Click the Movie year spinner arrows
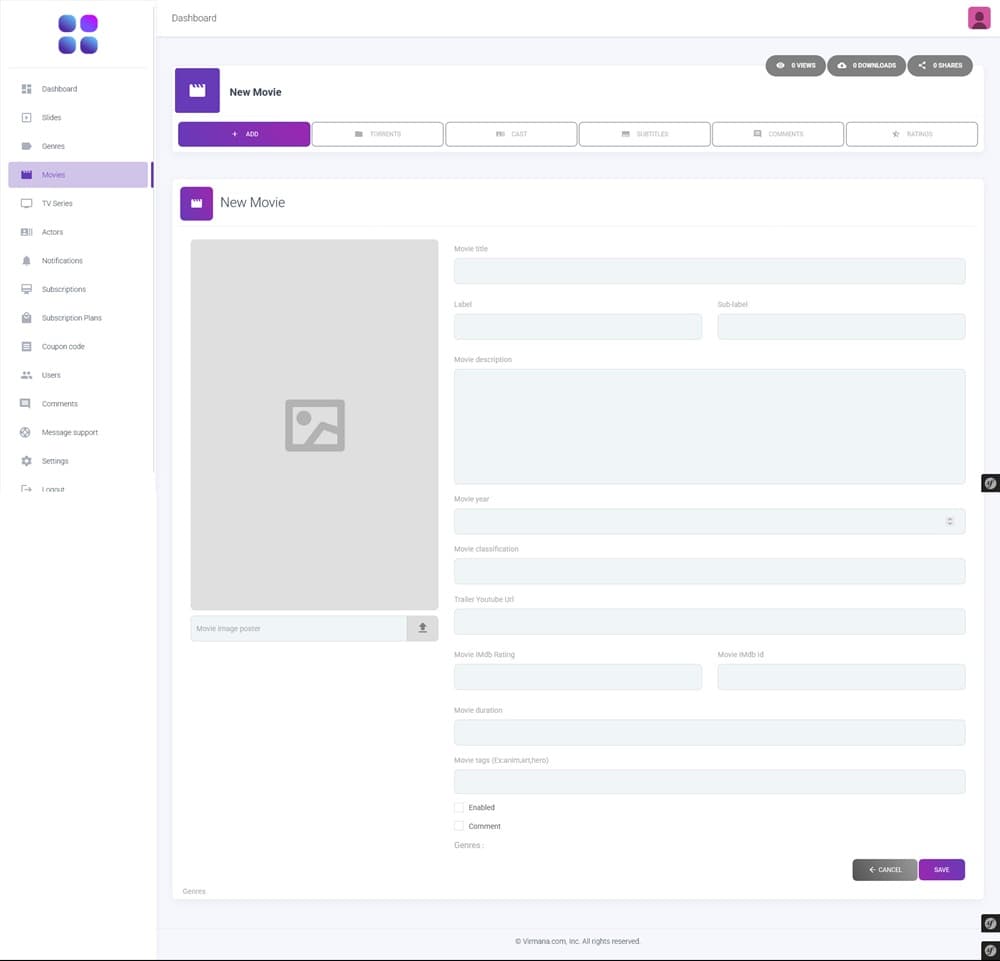The height and width of the screenshot is (961, 1000). pyautogui.click(x=949, y=521)
